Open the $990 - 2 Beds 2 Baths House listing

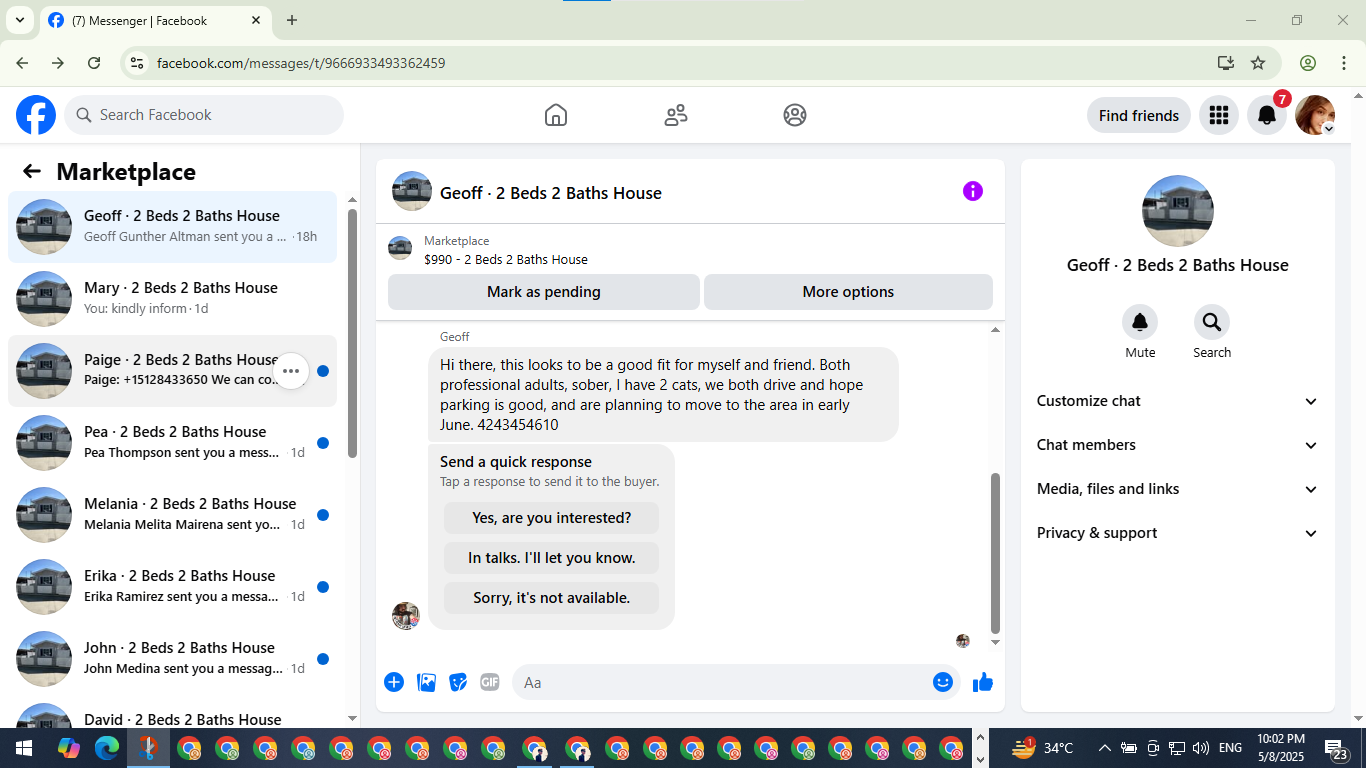click(506, 259)
